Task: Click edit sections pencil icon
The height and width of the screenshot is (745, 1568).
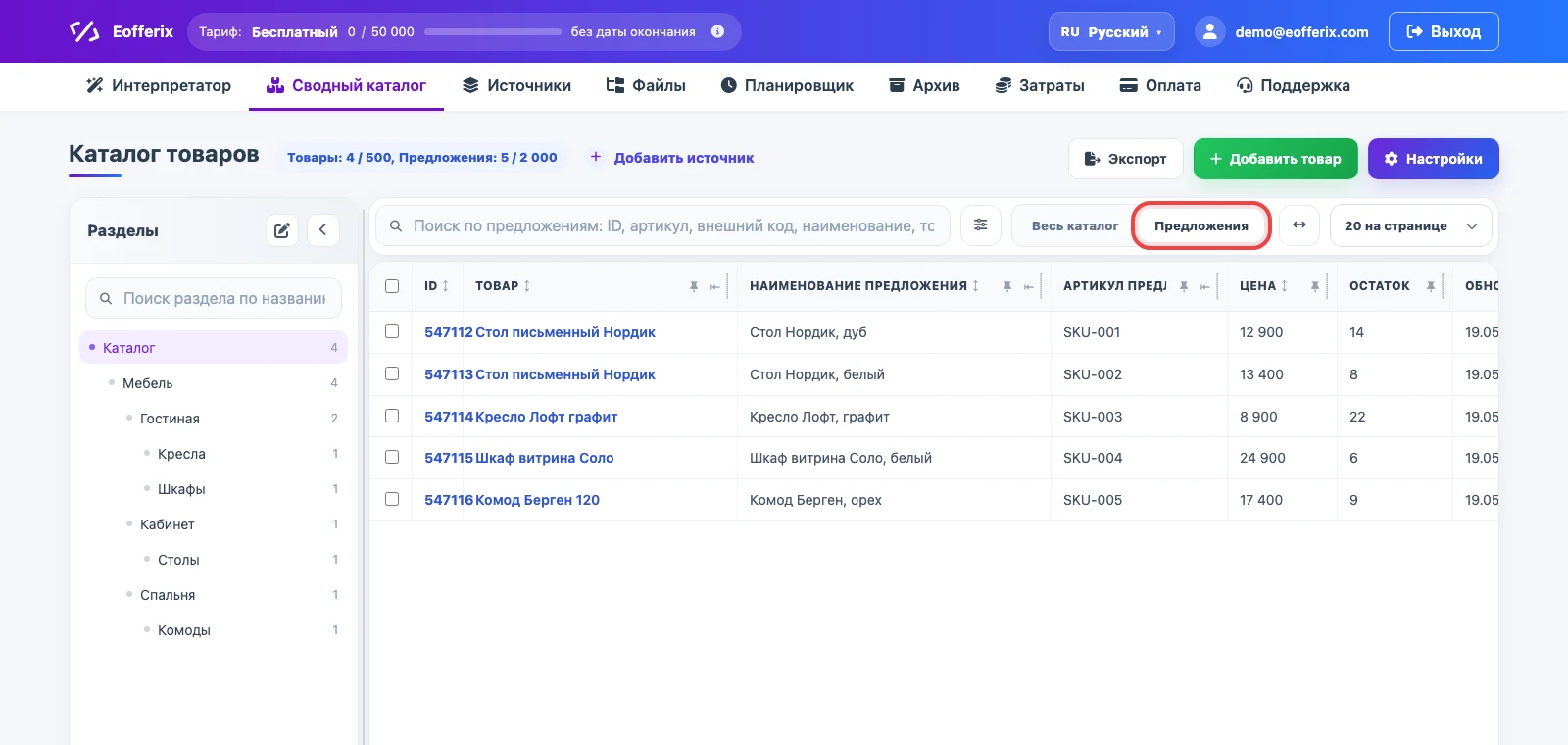Action: click(282, 230)
